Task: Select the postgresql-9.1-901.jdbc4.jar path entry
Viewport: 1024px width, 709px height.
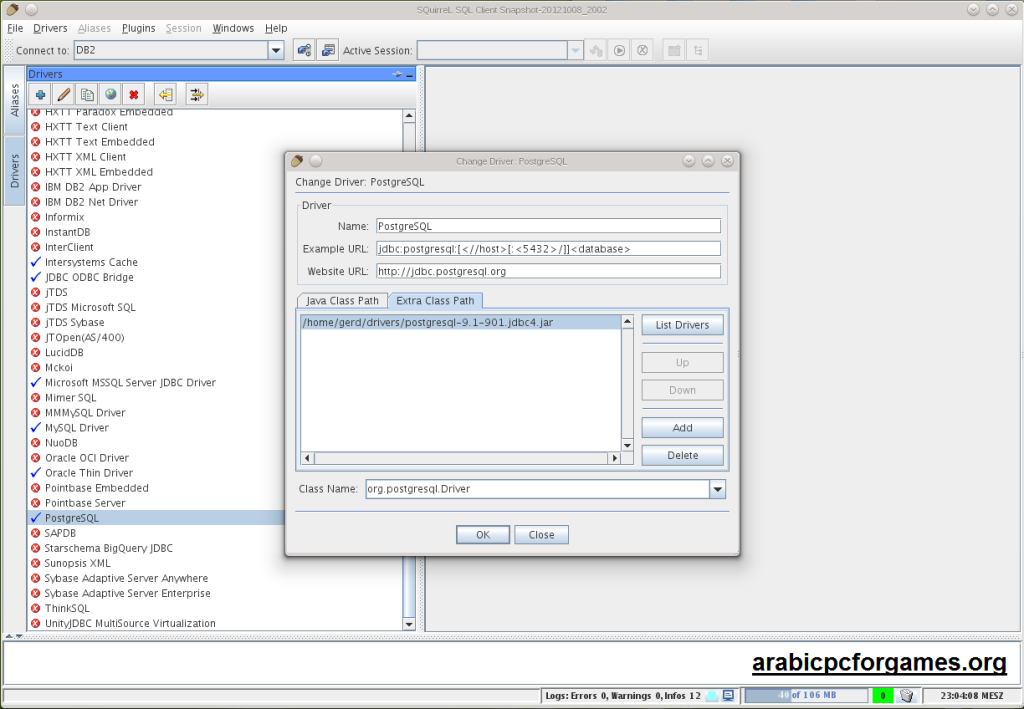Action: coord(460,323)
